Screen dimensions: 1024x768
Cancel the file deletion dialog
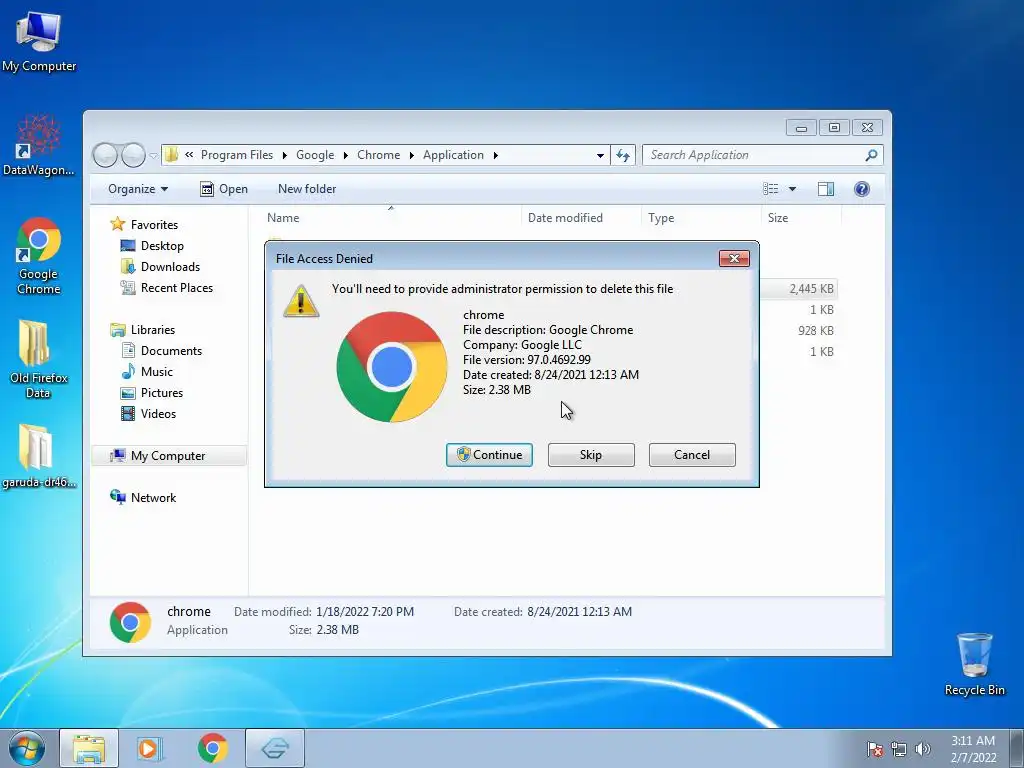tap(692, 455)
